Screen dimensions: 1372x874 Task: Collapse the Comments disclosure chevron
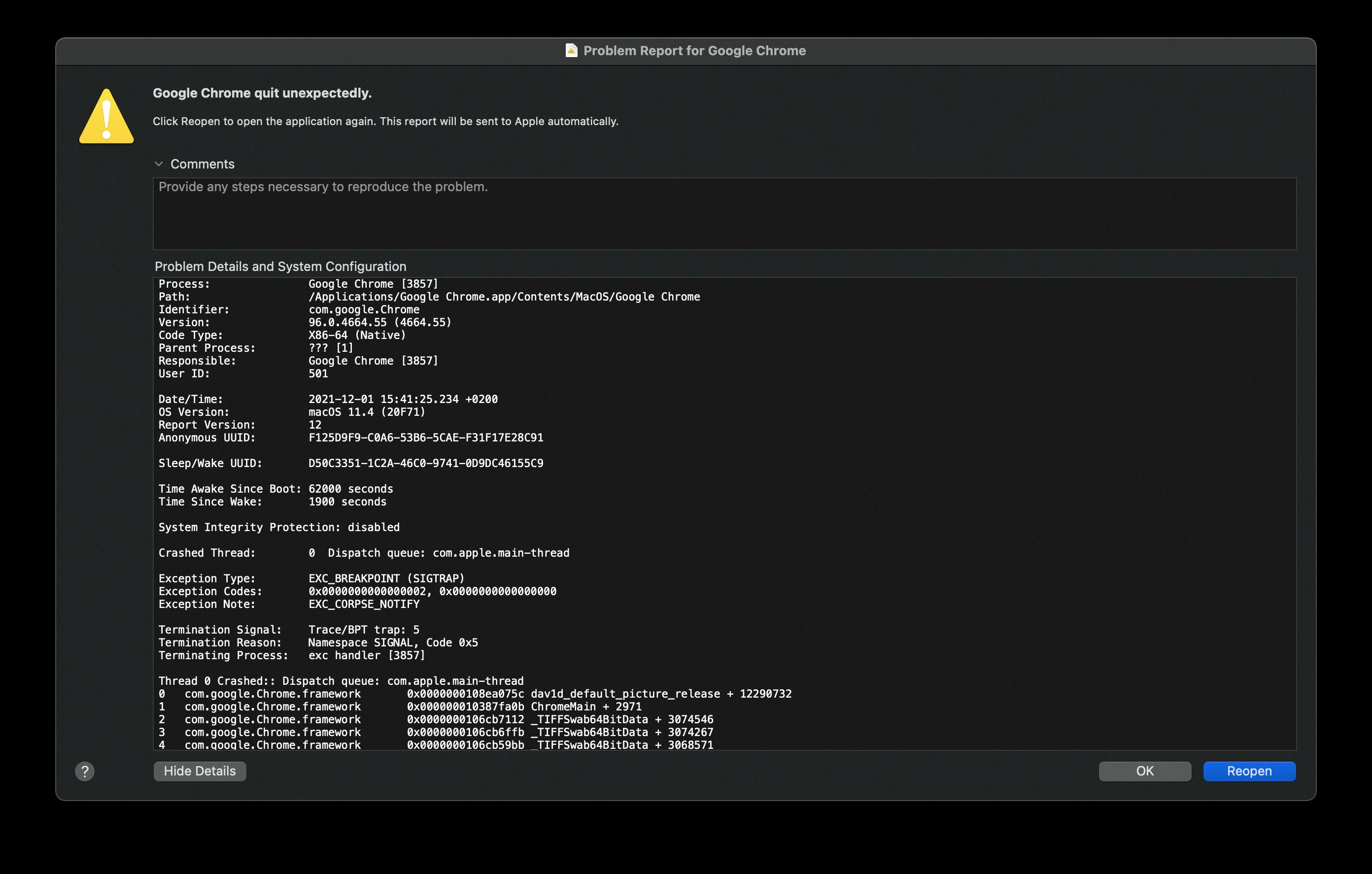tap(158, 164)
